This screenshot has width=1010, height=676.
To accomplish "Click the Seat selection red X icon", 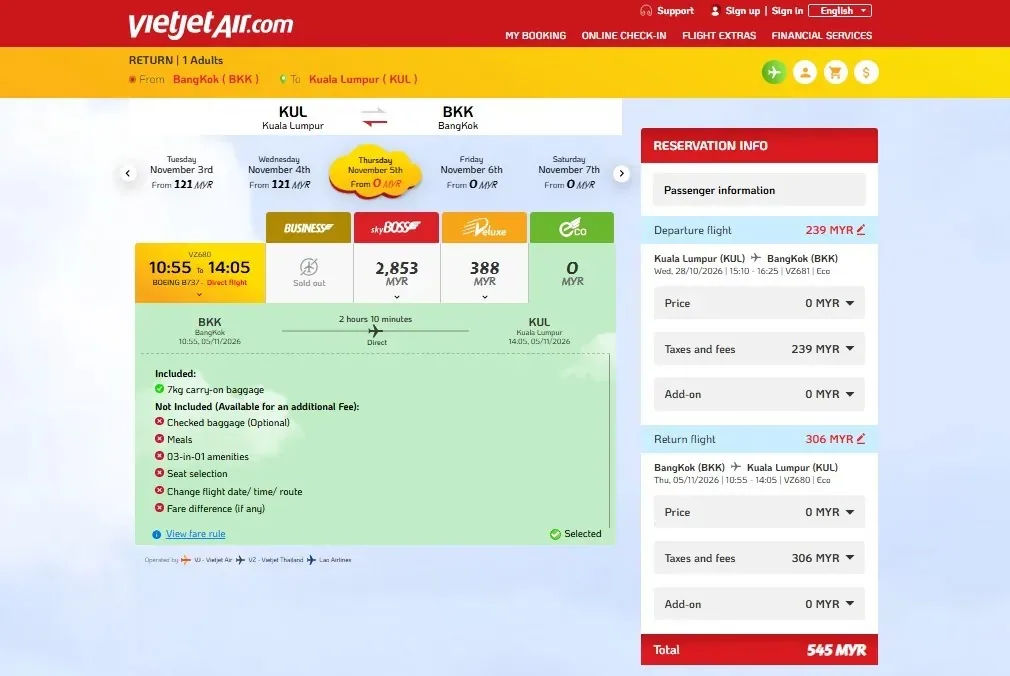I will 159,472.
